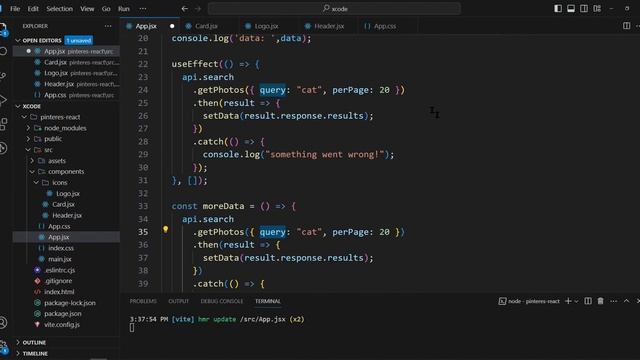Open the Go menu
The image size is (640, 360).
[106, 9]
